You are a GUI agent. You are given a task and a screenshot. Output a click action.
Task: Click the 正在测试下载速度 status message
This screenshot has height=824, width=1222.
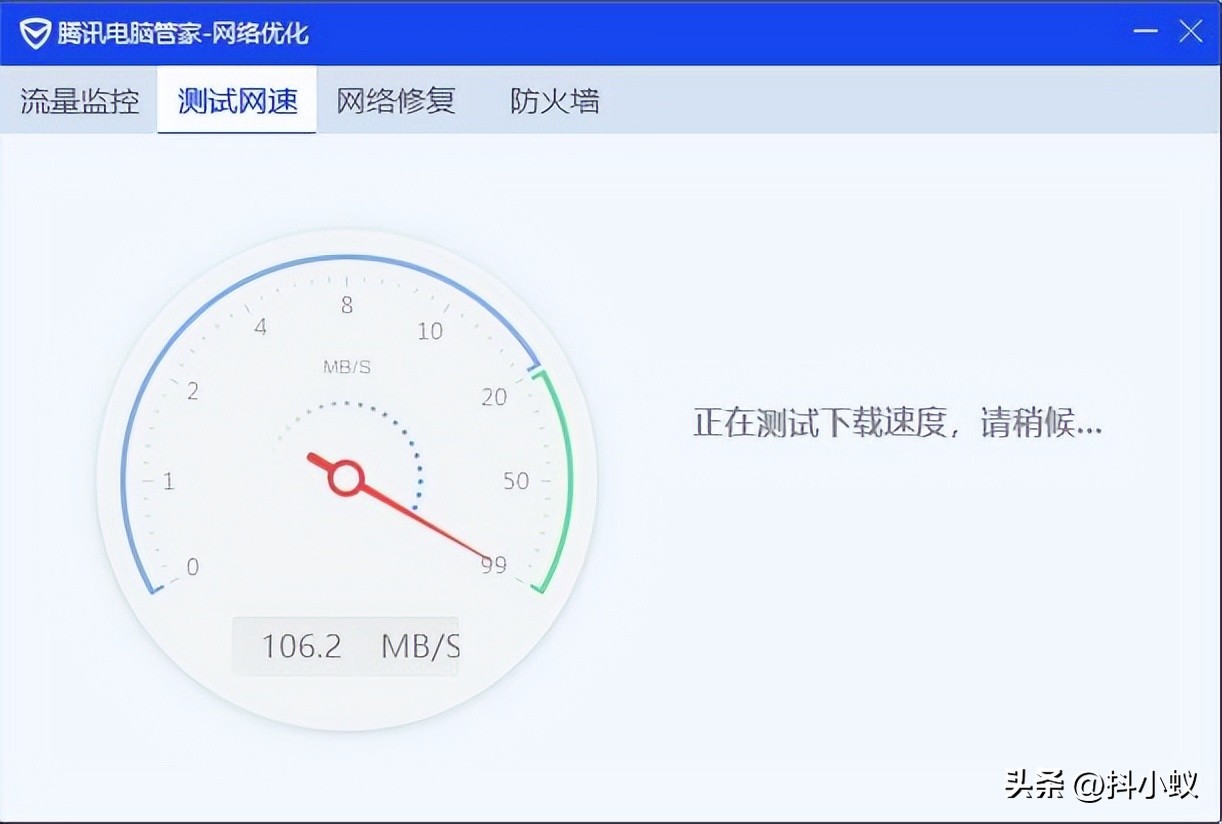point(897,423)
